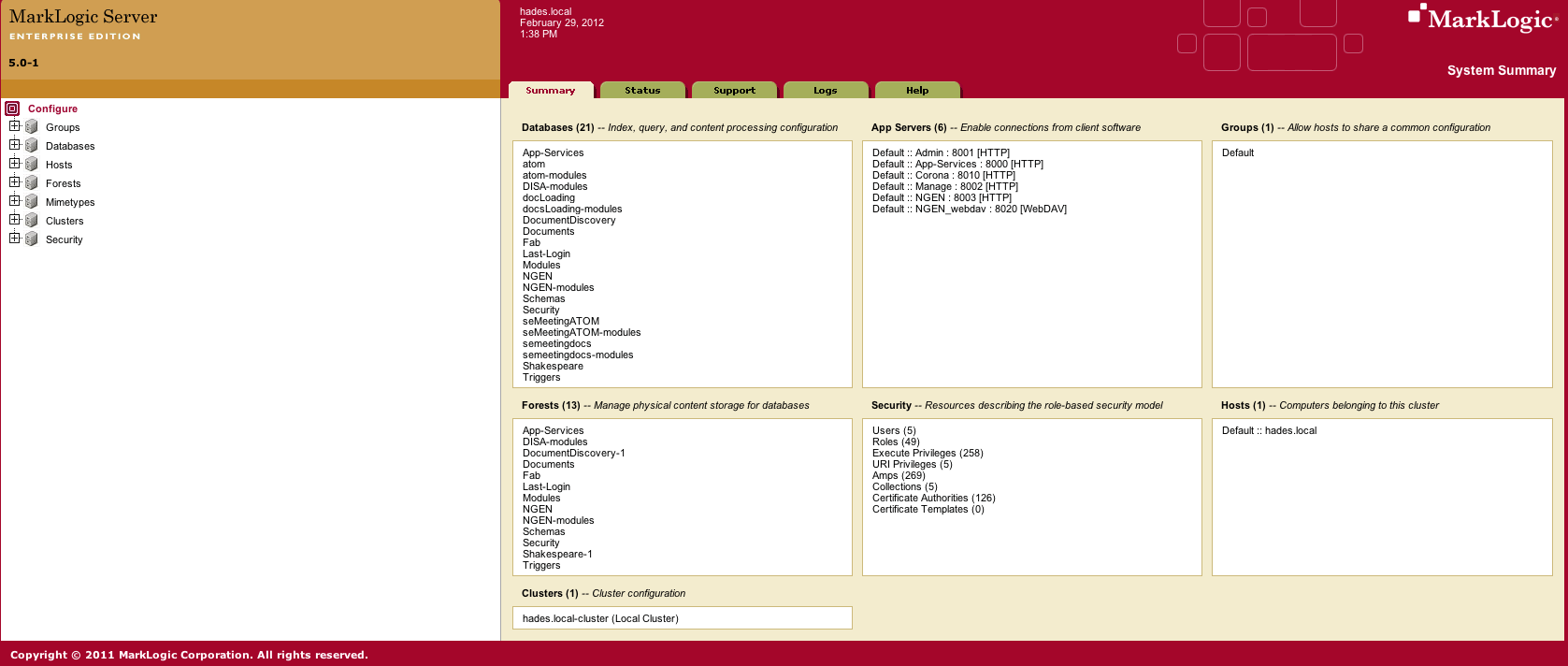Click the Security server icon
The width and height of the screenshot is (1568, 666).
click(32, 239)
